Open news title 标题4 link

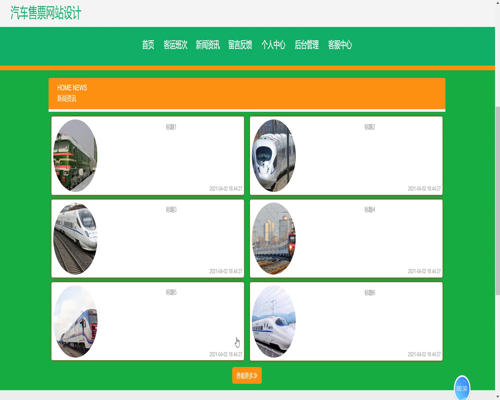(x=370, y=210)
